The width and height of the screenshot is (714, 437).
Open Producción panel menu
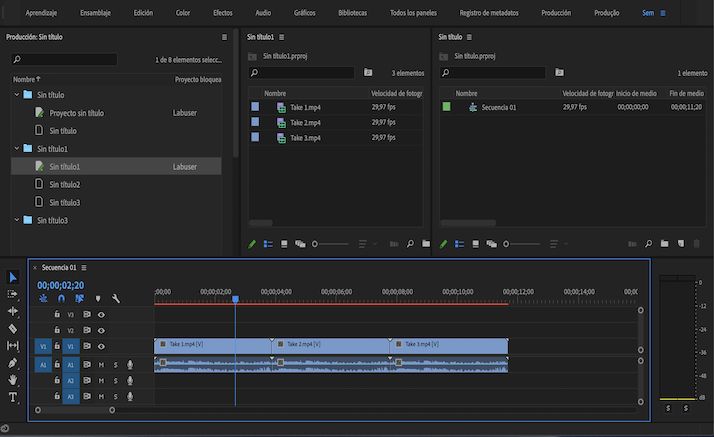224,37
